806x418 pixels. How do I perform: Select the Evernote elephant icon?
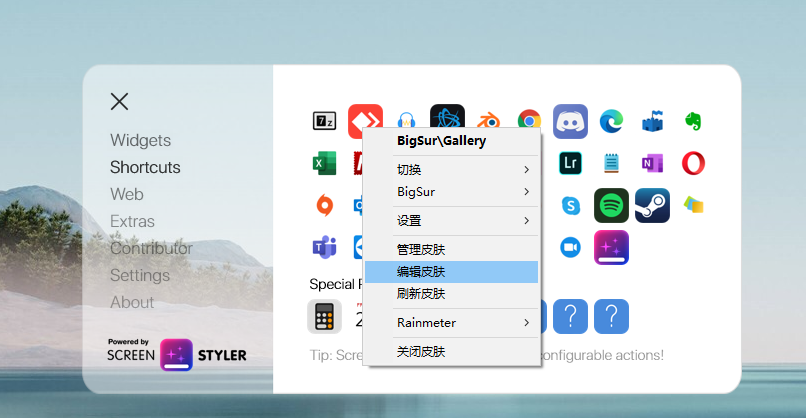coord(693,121)
